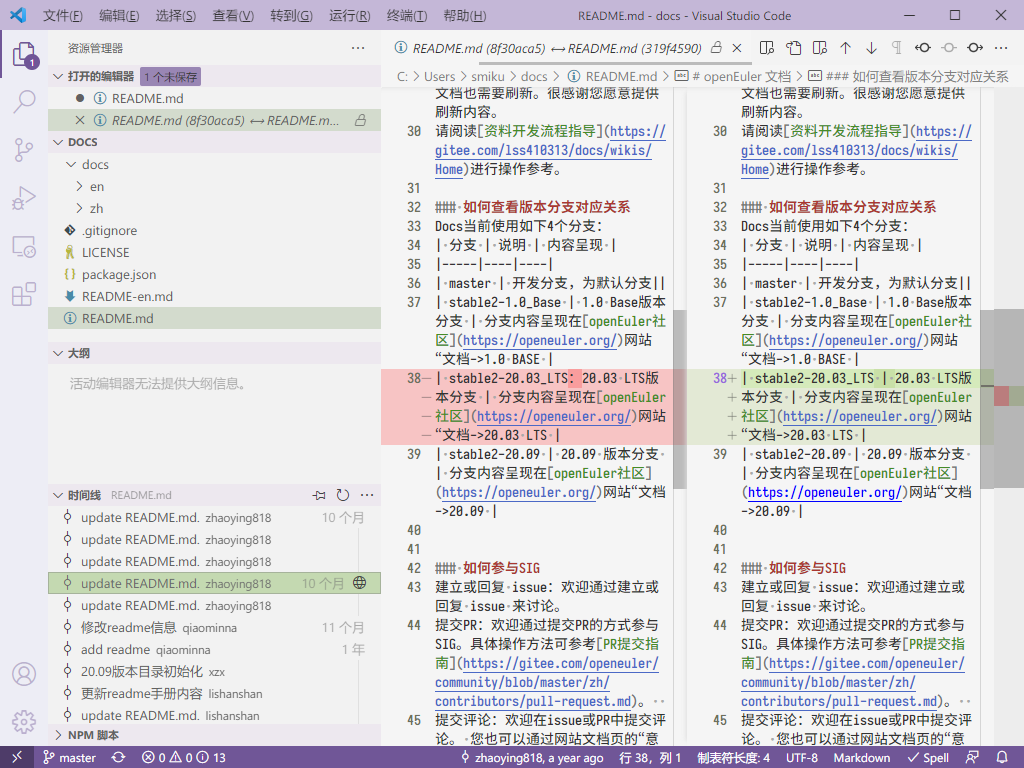Collapse the DOCS folder section
The image size is (1024, 768).
coord(58,142)
